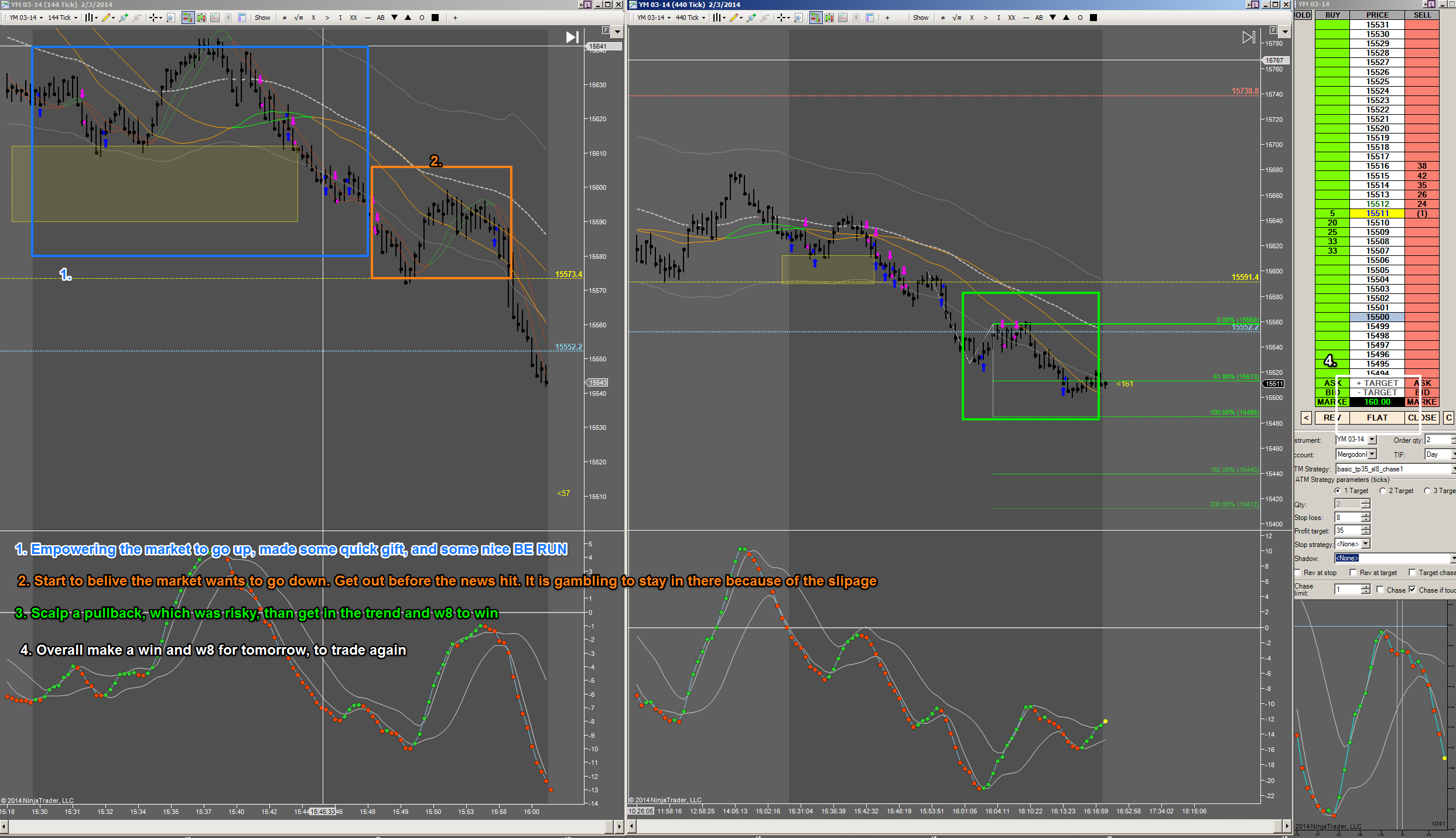1456x838 pixels.
Task: Click Show in the 144 Tick chart toolbar
Action: point(262,18)
